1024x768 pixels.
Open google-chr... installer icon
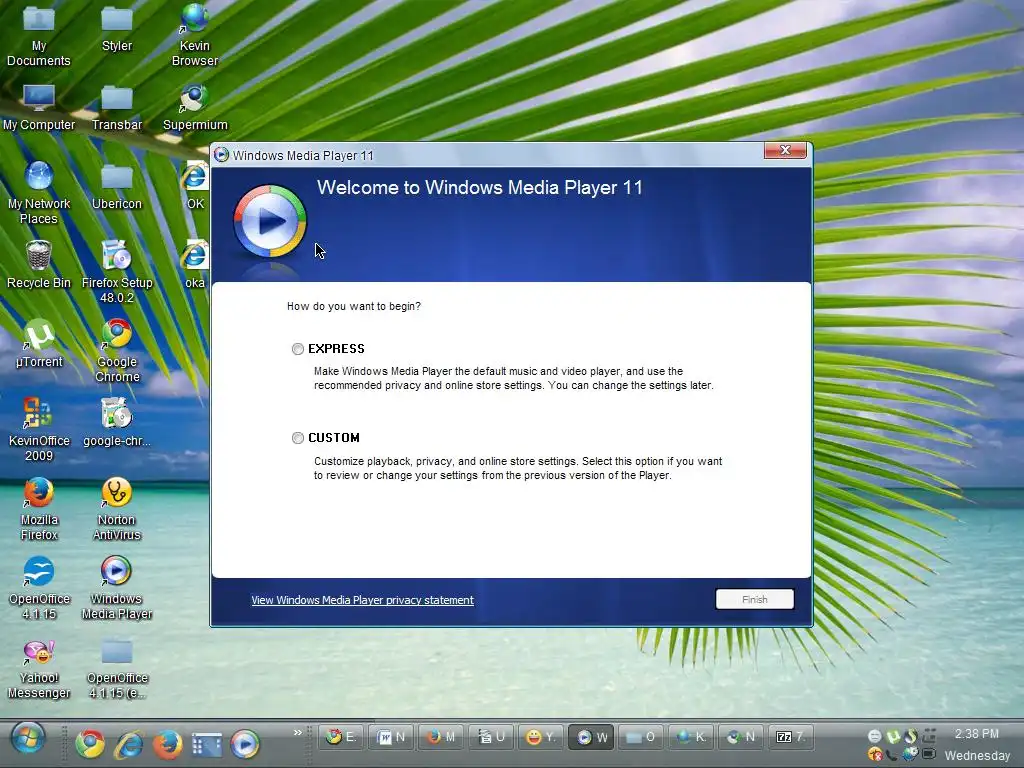[117, 423]
